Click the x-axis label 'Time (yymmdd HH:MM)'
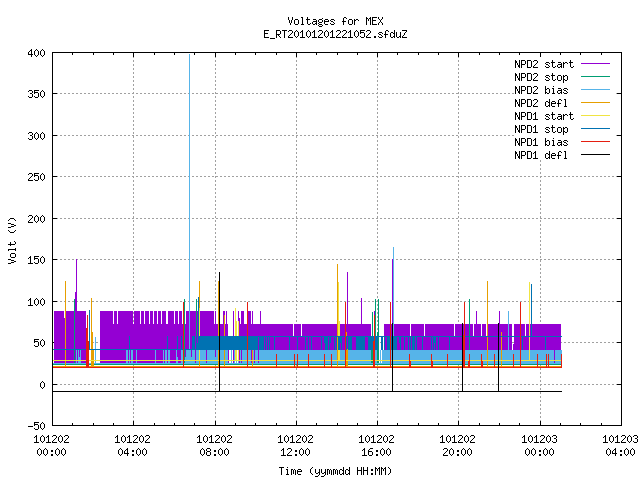Viewport: 640px width, 480px height. 335,471
